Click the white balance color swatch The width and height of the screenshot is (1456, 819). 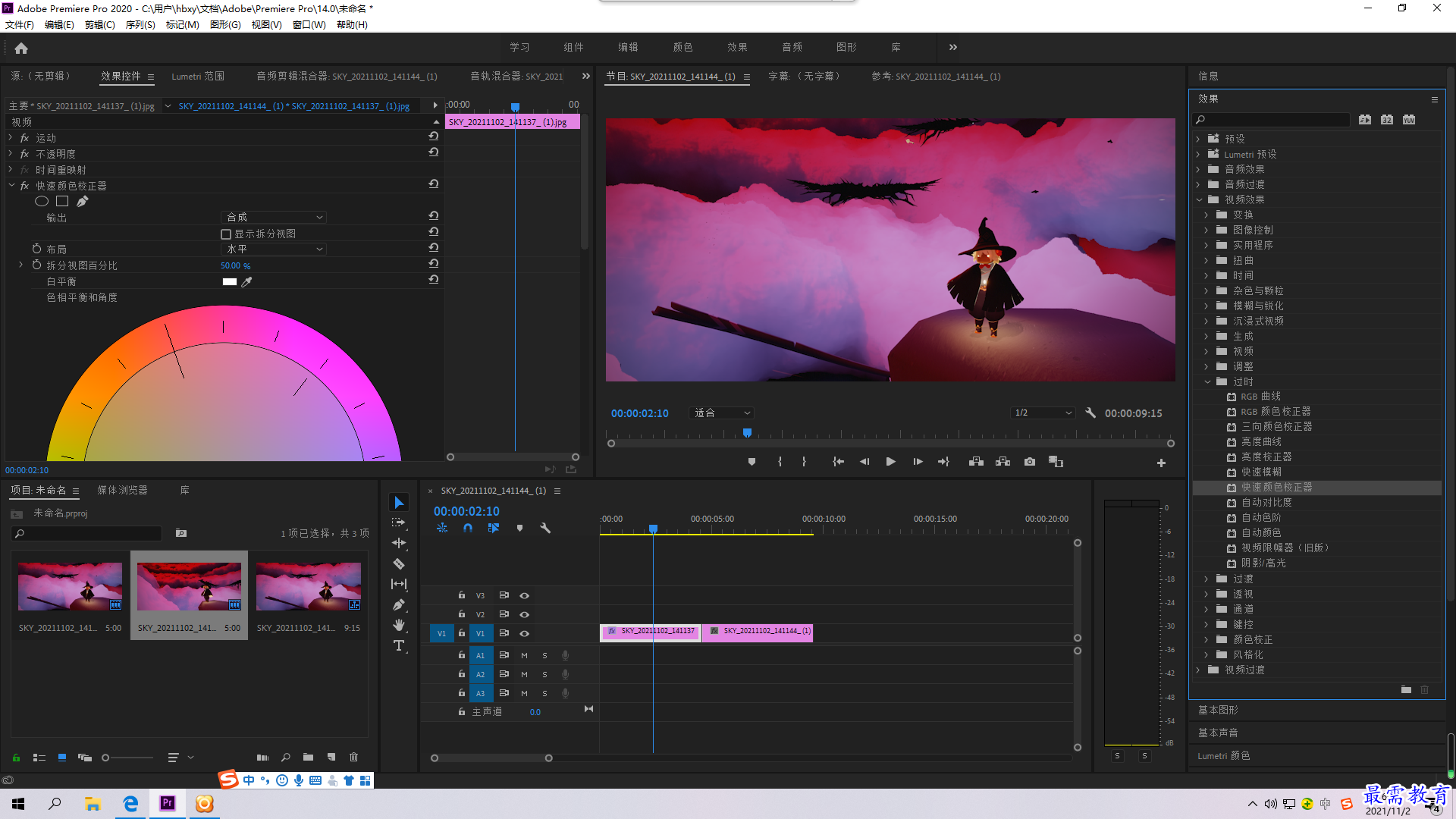coord(229,281)
